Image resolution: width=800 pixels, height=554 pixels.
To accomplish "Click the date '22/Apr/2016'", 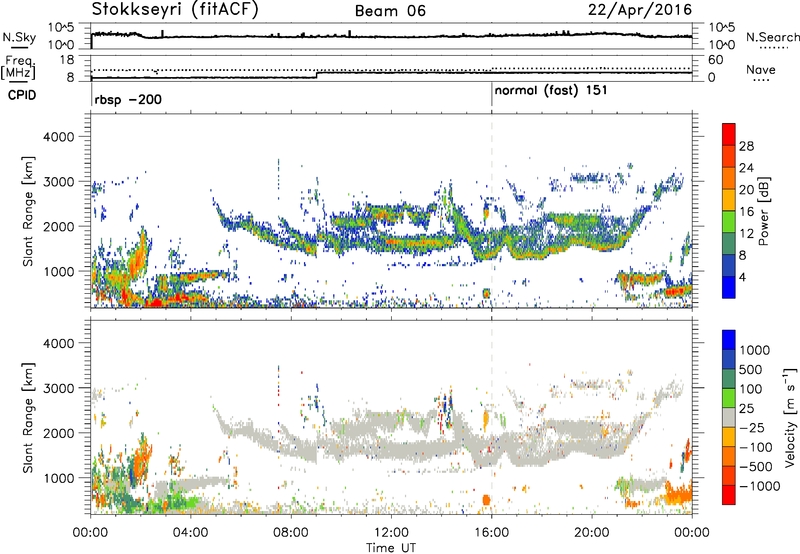I will pyautogui.click(x=640, y=10).
